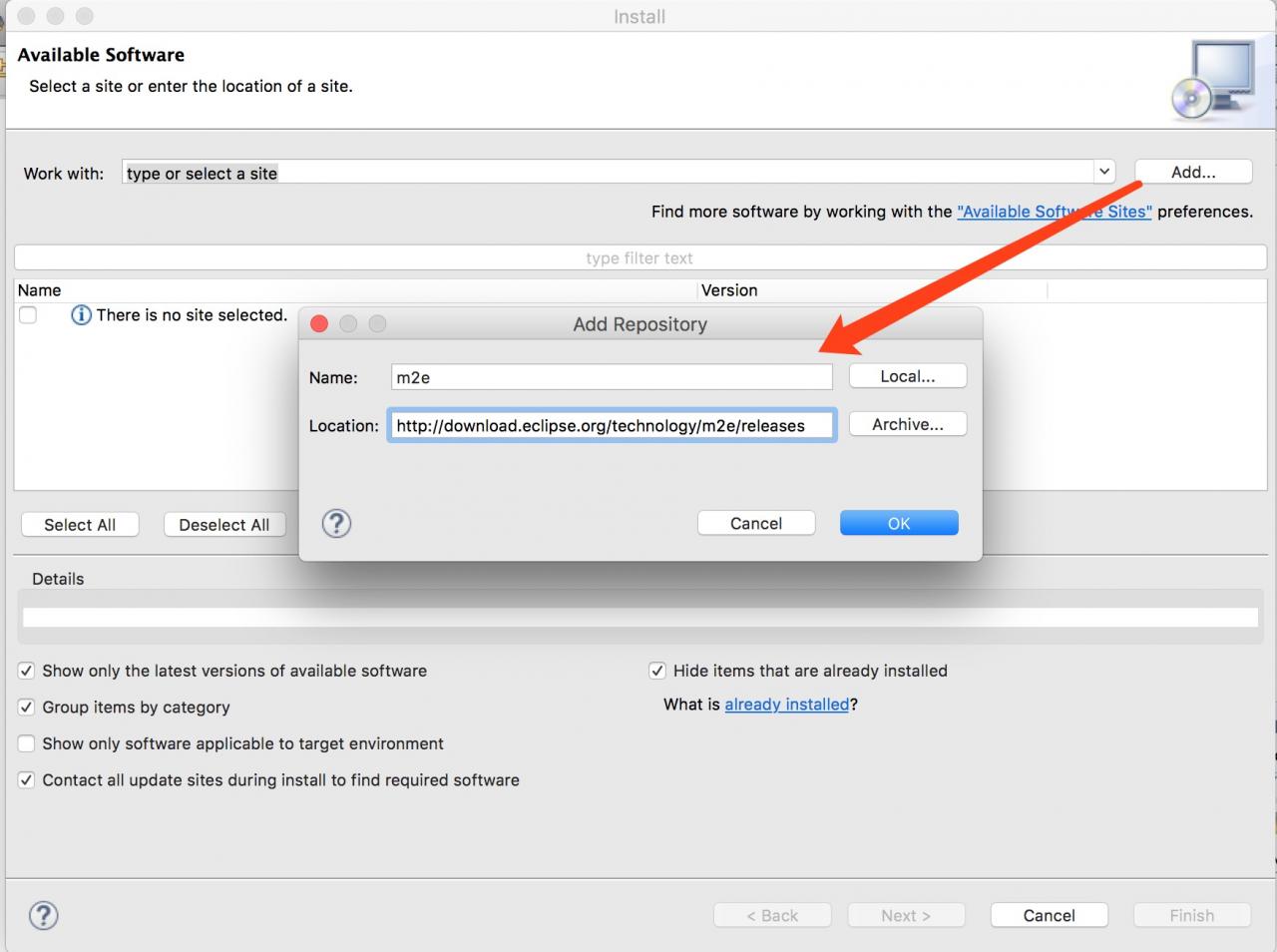Viewport: 1277px width, 952px height.
Task: Click the help icon in Install window footer
Action: click(44, 915)
